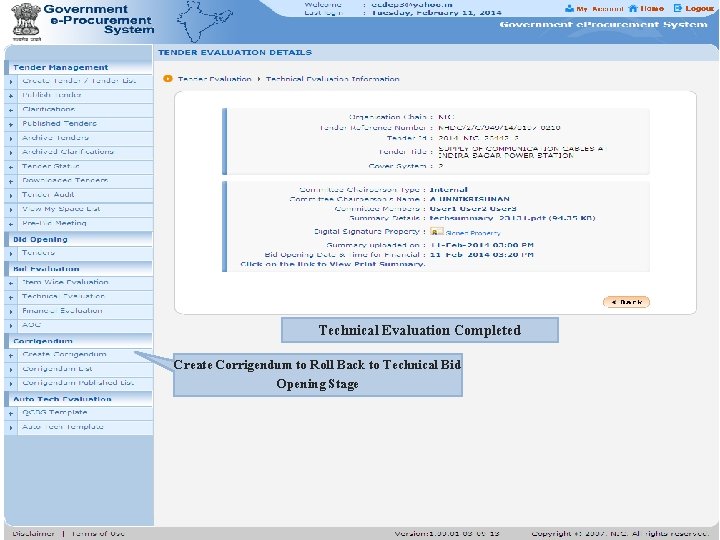
Task: Open AOC under Bid Evaluation
Action: click(x=31, y=325)
